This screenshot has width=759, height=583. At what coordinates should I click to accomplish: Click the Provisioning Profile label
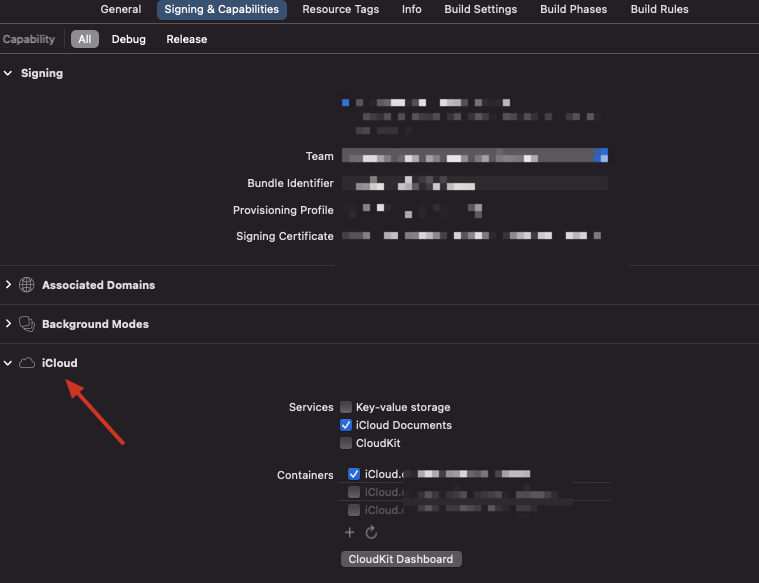coord(283,210)
